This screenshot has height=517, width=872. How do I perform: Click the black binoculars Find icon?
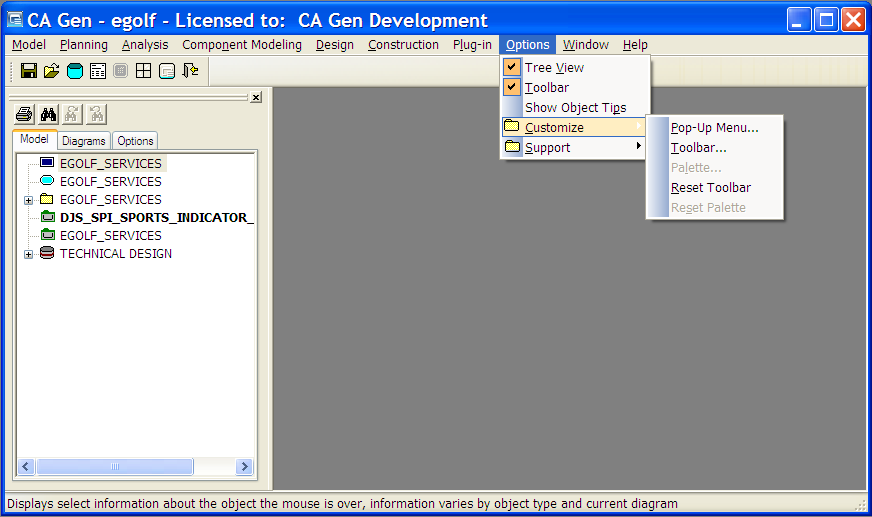[x=48, y=115]
